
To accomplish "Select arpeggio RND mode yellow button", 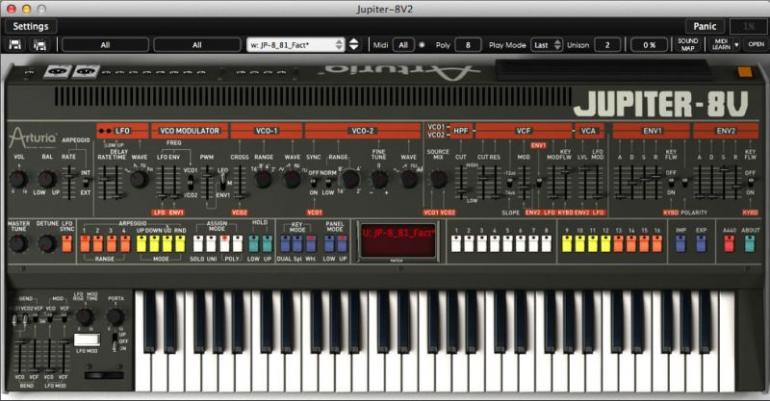I will click(180, 243).
